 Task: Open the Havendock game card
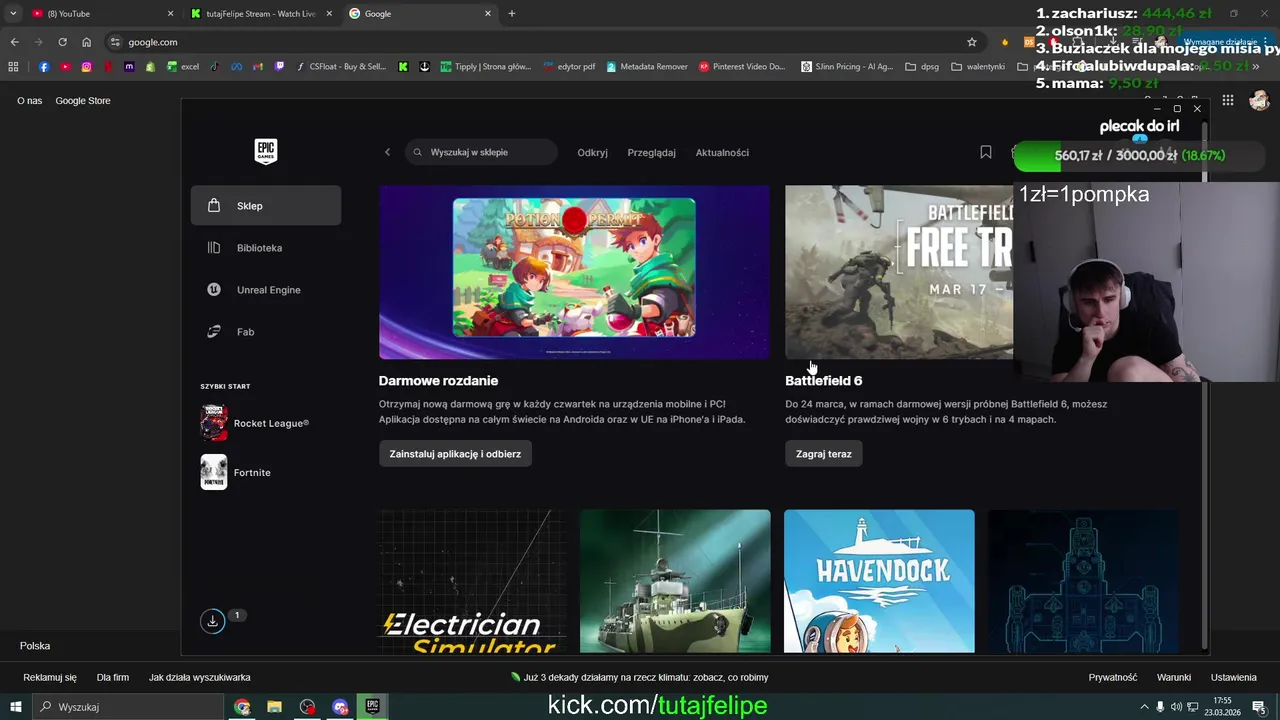(x=879, y=581)
